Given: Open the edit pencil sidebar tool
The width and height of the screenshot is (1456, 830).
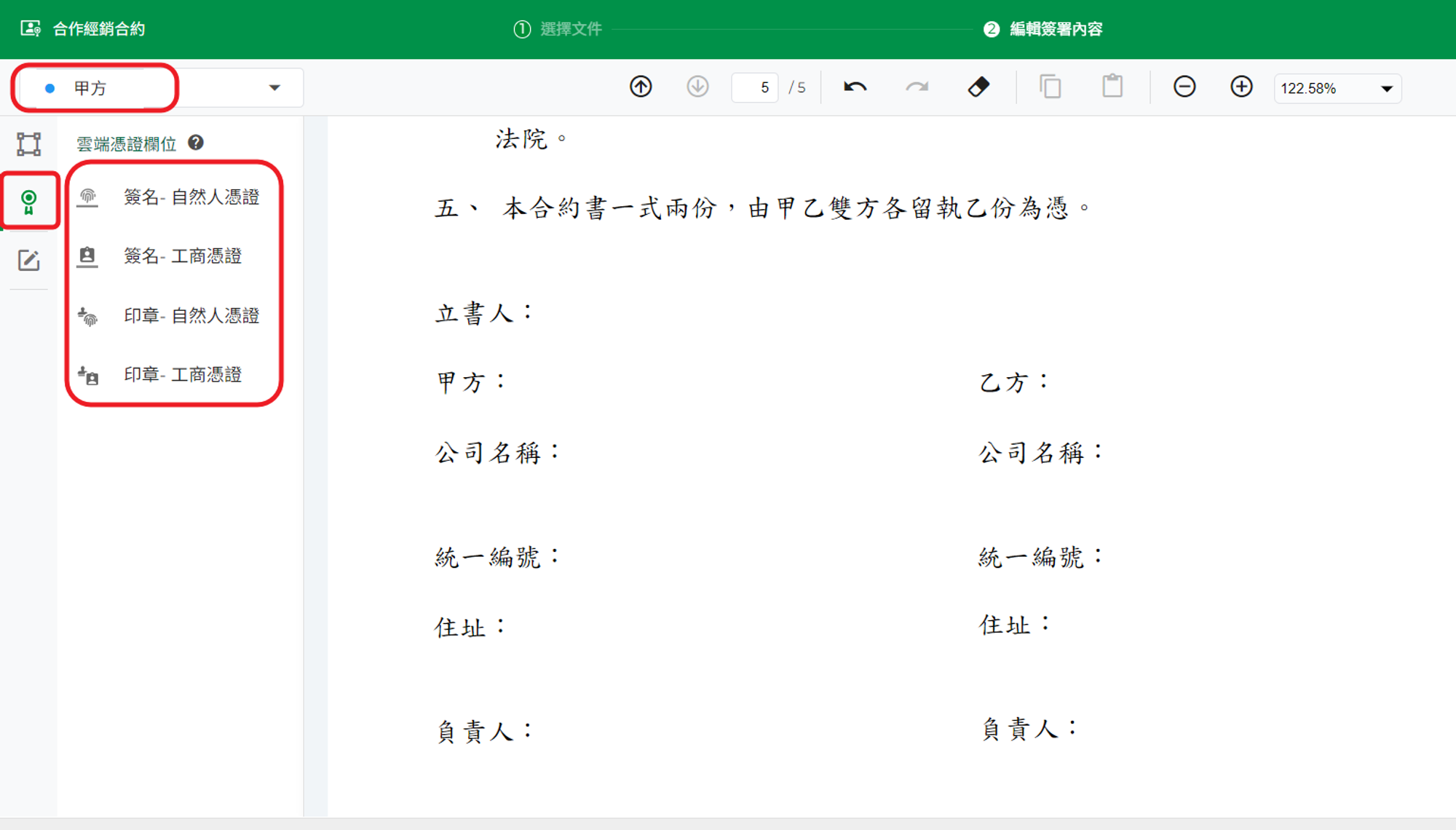Looking at the screenshot, I should [29, 260].
